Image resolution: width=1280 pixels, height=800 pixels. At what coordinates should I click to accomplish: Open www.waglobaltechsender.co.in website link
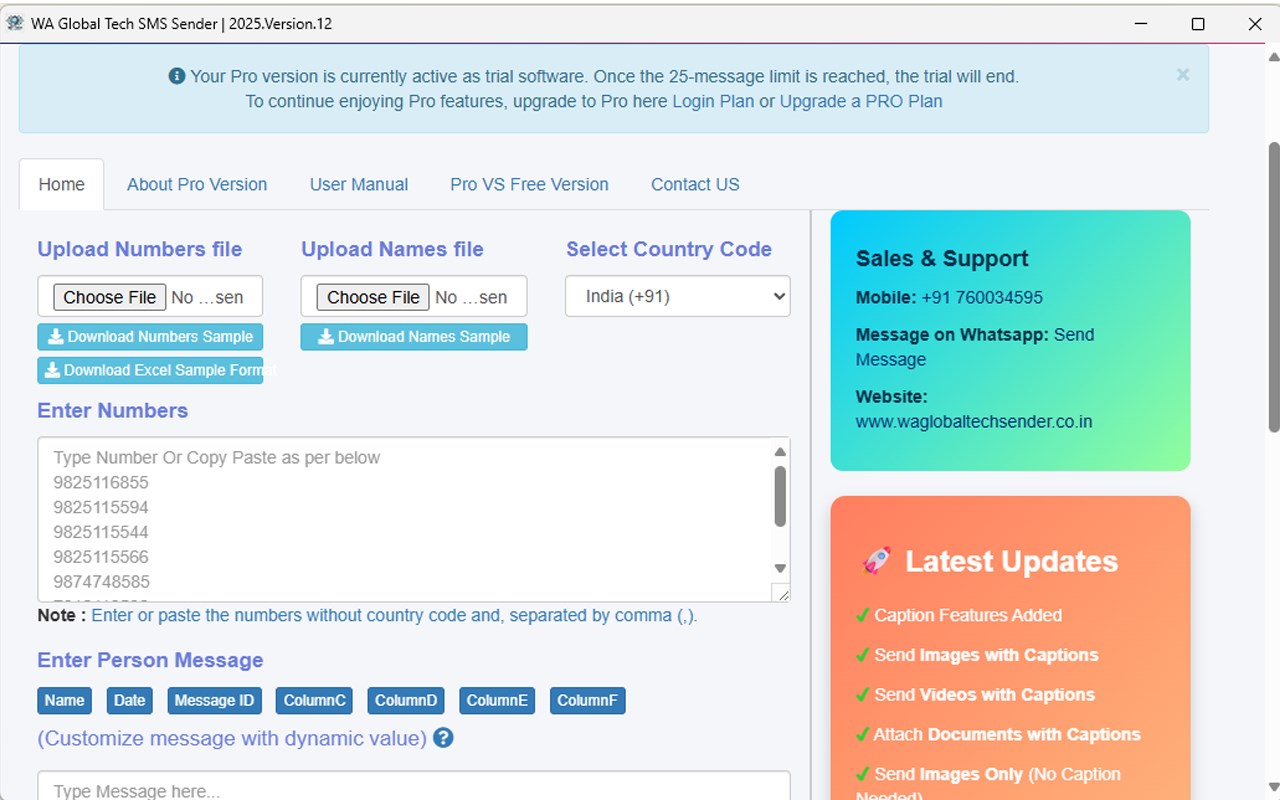pyautogui.click(x=974, y=421)
